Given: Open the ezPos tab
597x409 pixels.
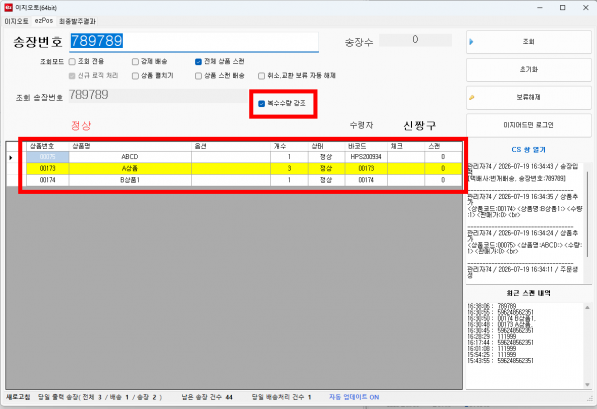Looking at the screenshot, I should click(x=44, y=21).
